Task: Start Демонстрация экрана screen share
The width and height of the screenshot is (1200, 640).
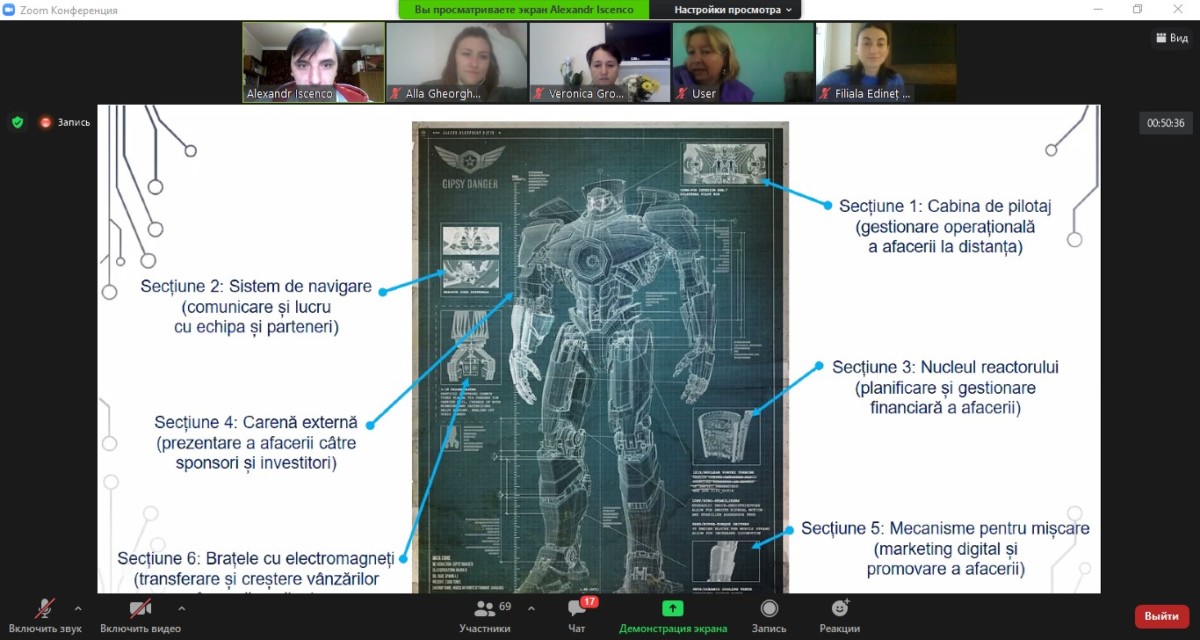Action: click(x=673, y=615)
